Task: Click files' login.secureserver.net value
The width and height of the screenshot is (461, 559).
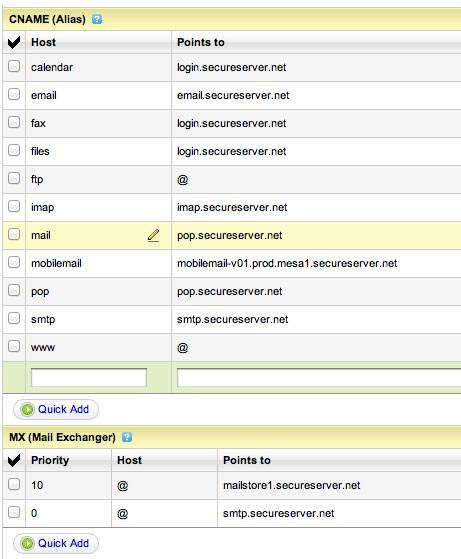Action: point(232,151)
